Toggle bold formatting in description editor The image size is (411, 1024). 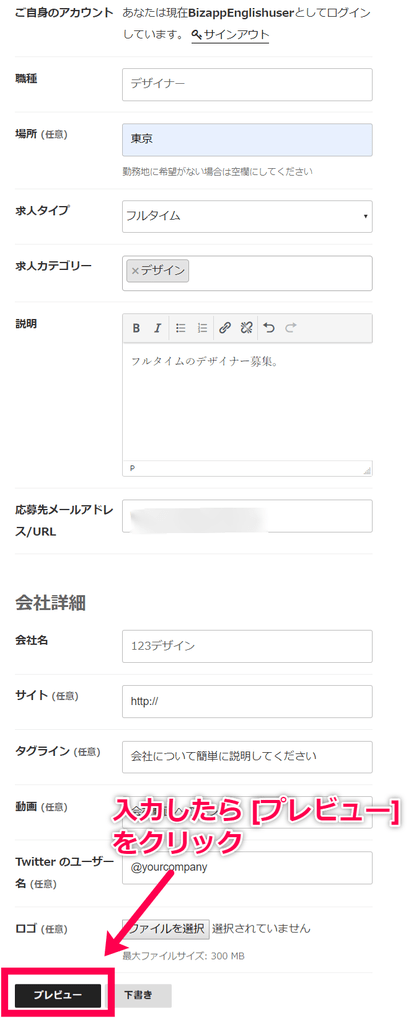[x=137, y=328]
